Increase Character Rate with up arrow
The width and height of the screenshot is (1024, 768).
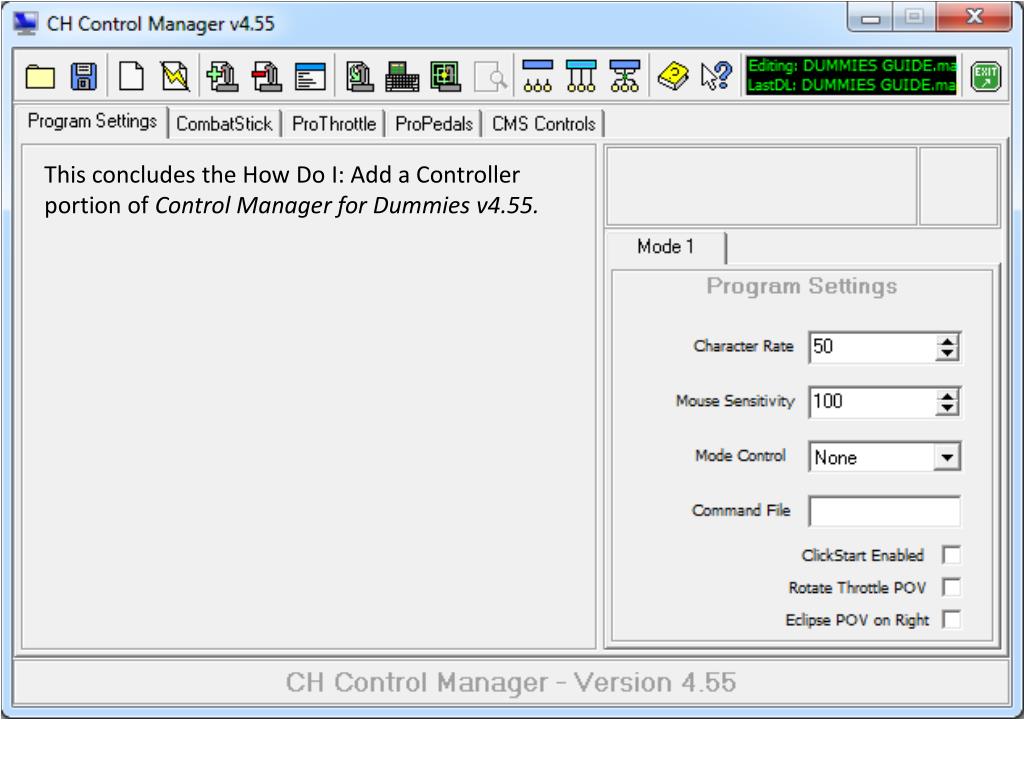tap(947, 340)
